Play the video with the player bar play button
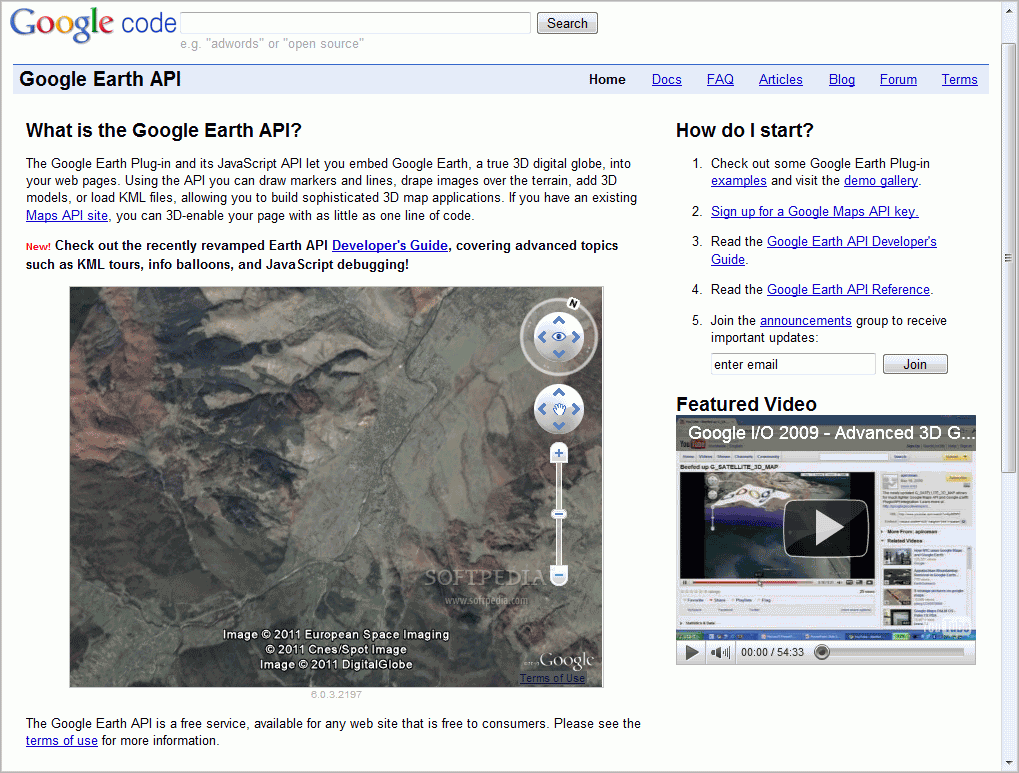1019x773 pixels. click(x=692, y=652)
